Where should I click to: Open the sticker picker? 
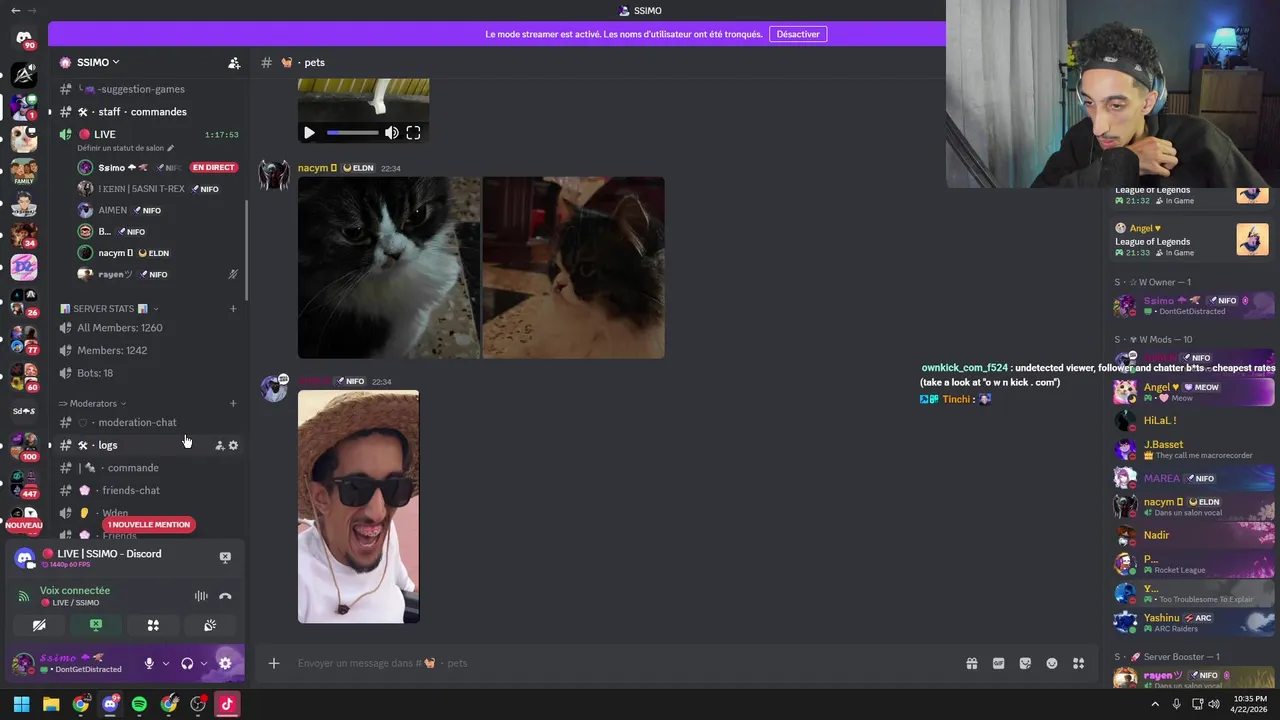click(1025, 663)
